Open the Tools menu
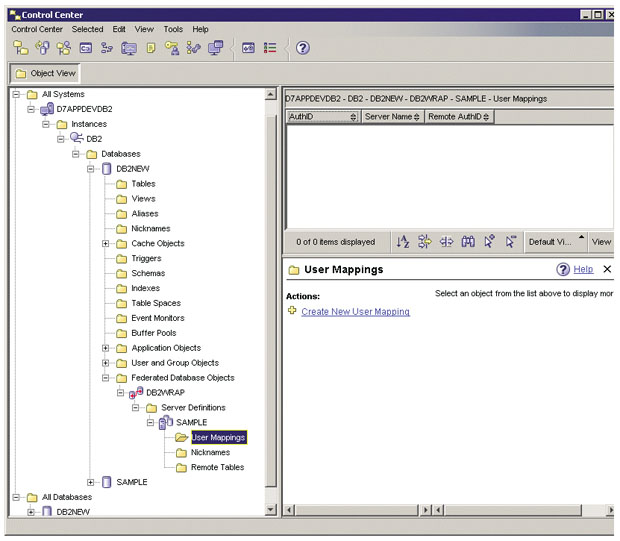Viewport: 620px width, 541px height. (173, 29)
